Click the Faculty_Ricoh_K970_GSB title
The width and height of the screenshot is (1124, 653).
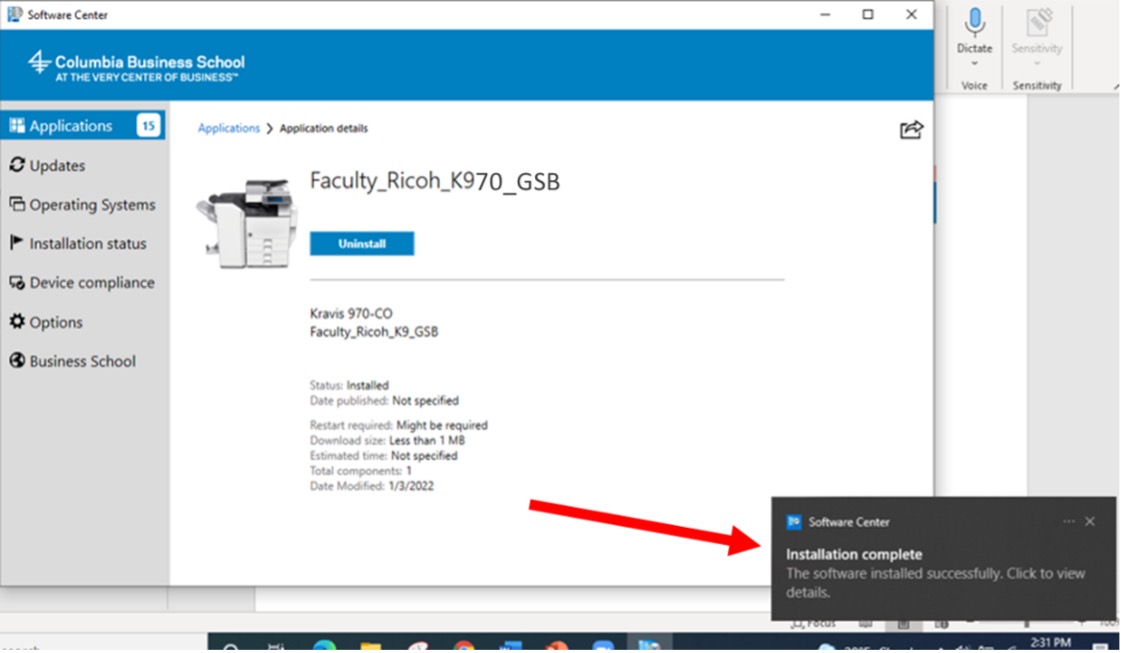coord(434,181)
